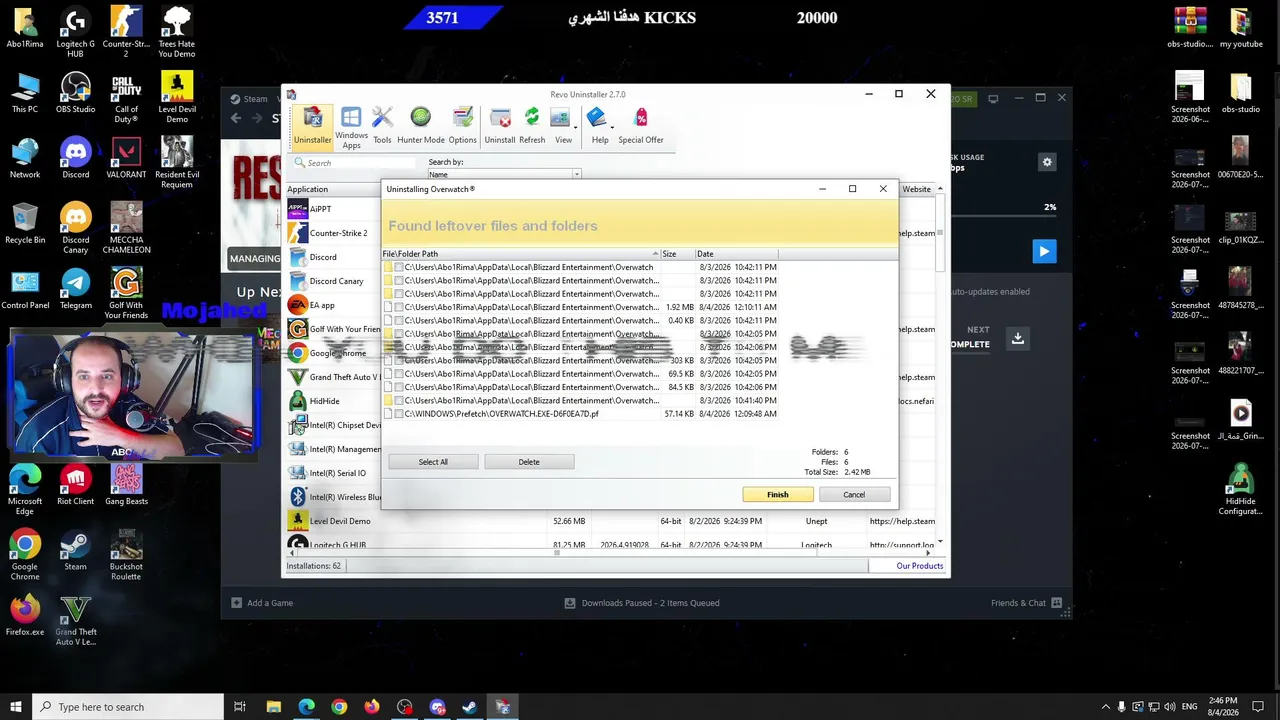1280x720 pixels.
Task: Check the leftover file sized 303 KB
Action: (399, 360)
